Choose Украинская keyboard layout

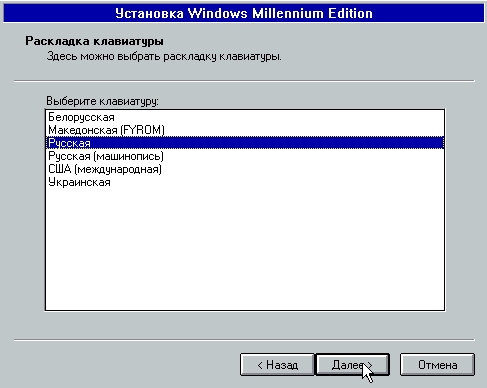pyautogui.click(x=245, y=182)
